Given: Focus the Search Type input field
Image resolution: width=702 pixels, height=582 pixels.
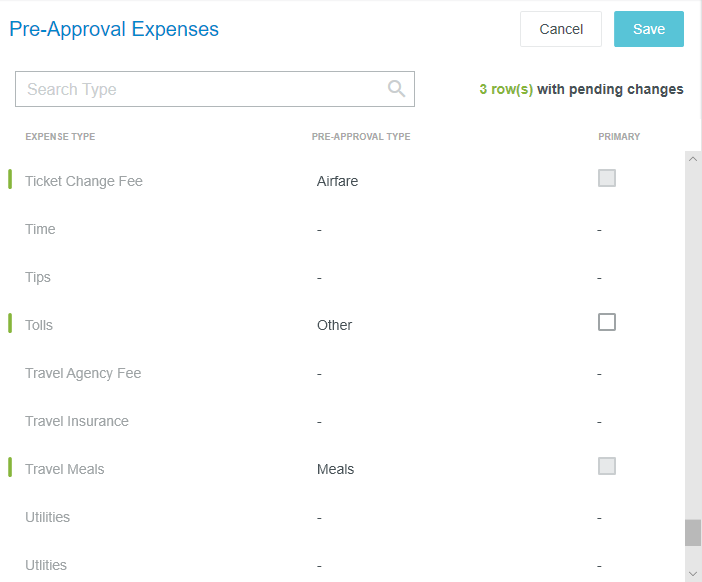Looking at the screenshot, I should point(215,89).
